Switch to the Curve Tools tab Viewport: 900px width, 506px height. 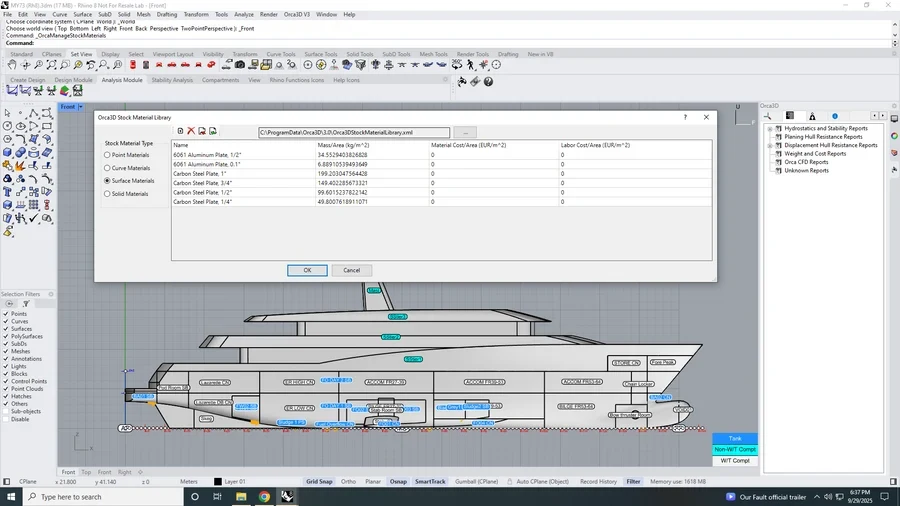click(281, 54)
